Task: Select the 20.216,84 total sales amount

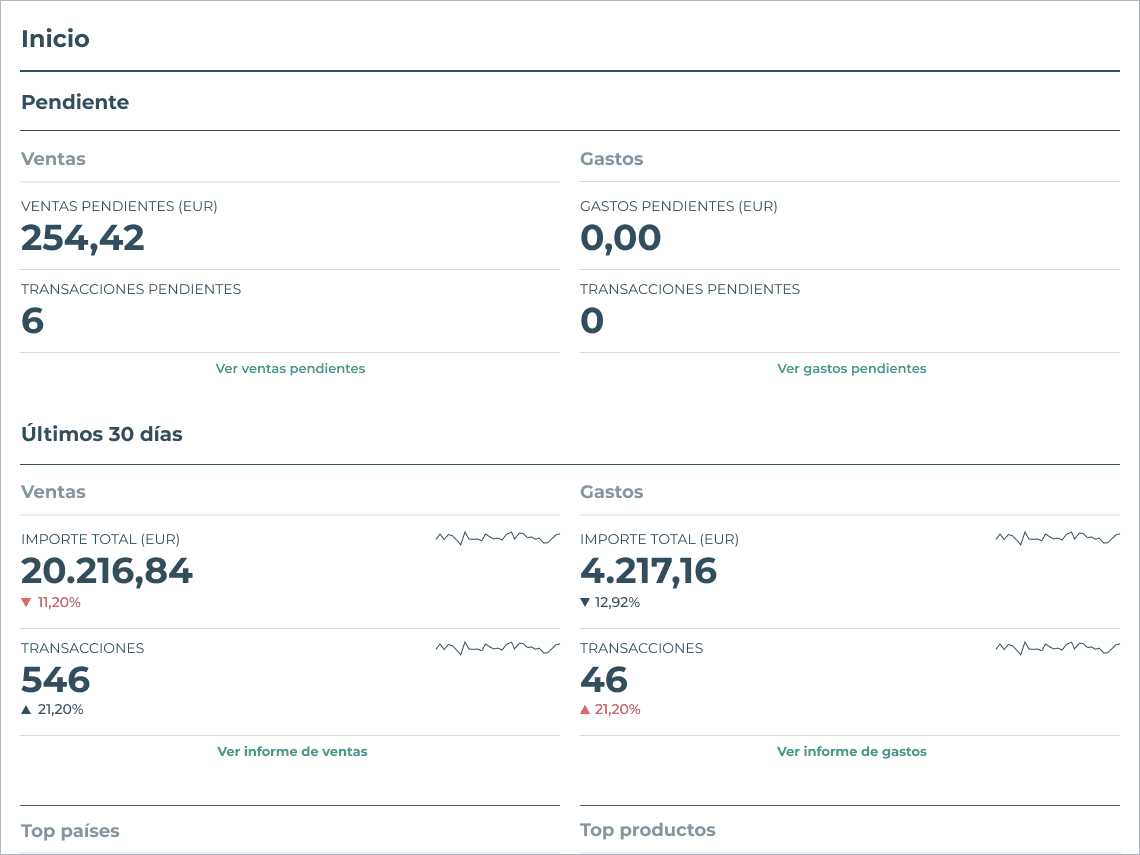Action: click(x=107, y=571)
